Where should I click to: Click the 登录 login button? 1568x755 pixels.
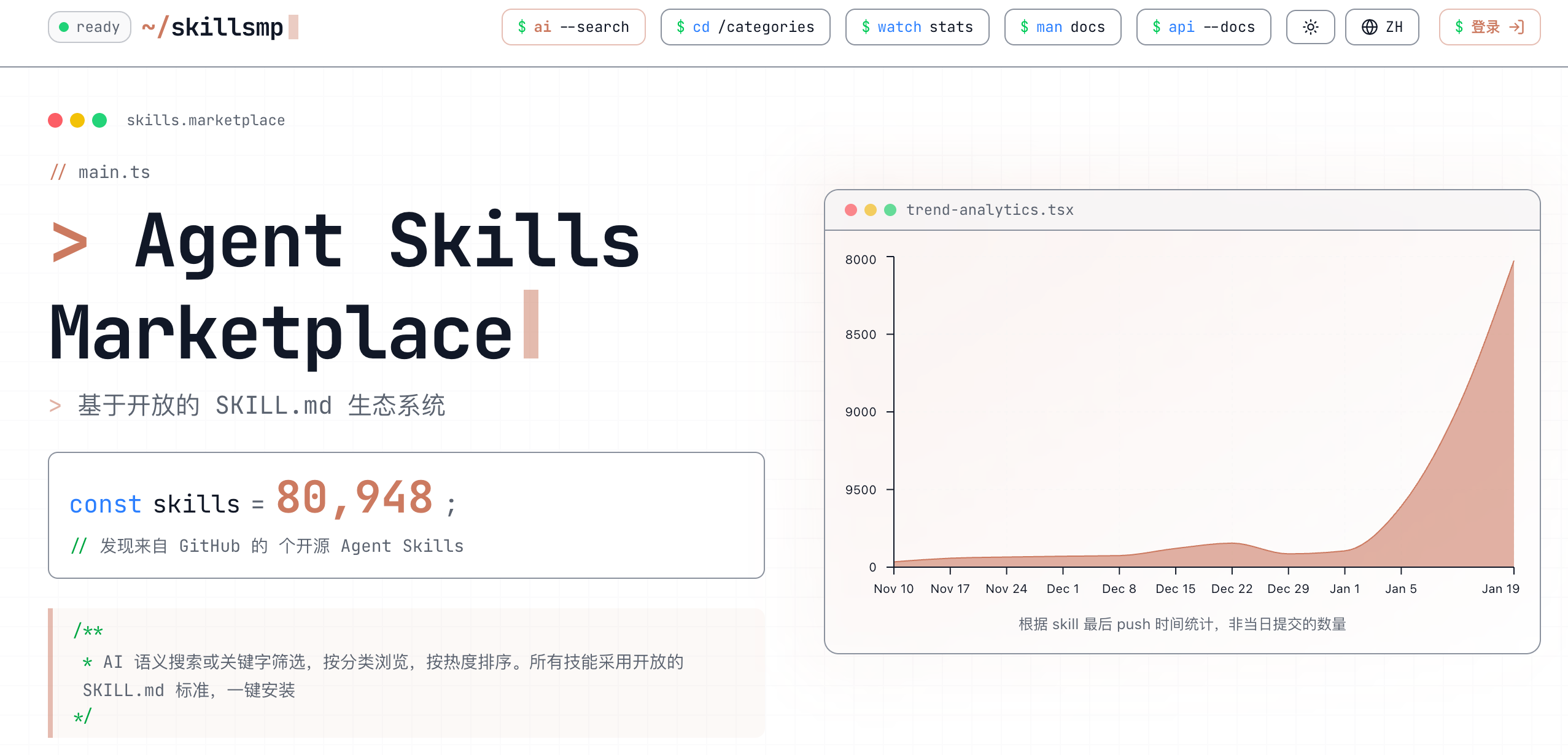[1489, 27]
